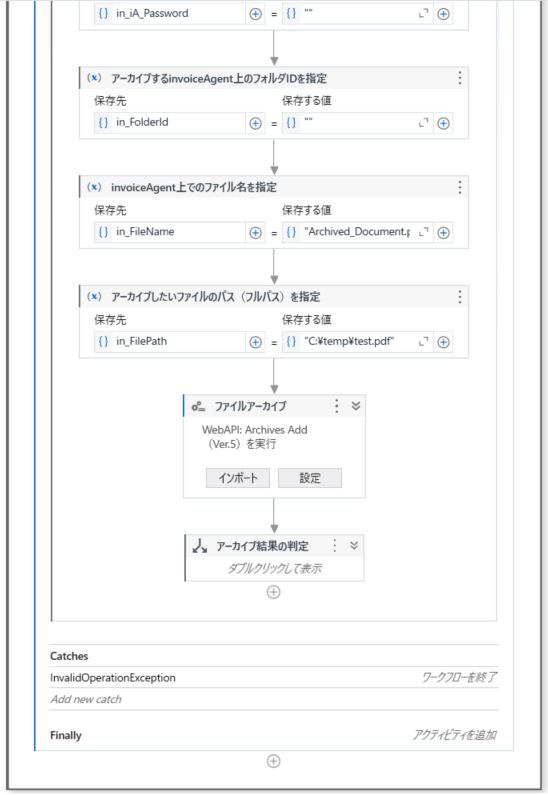Click the Catches section label
This screenshot has height=795, width=548.
click(x=69, y=656)
